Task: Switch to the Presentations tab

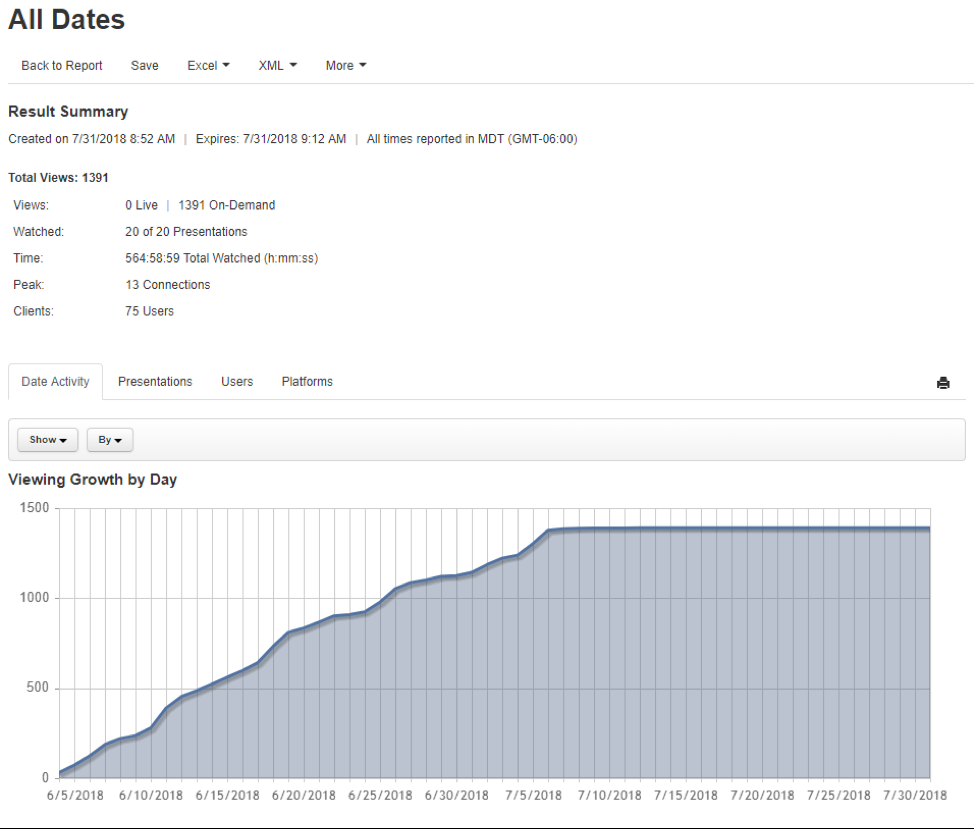Action: (x=155, y=382)
